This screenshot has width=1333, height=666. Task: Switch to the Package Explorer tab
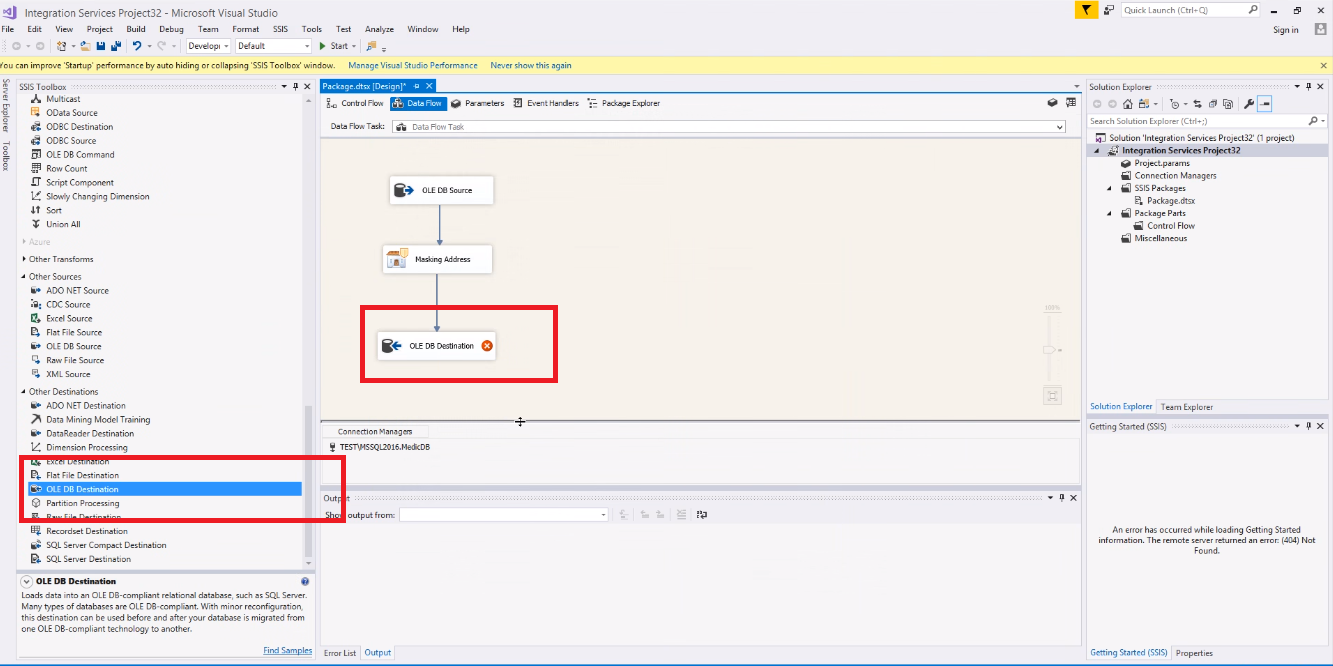[x=624, y=103]
